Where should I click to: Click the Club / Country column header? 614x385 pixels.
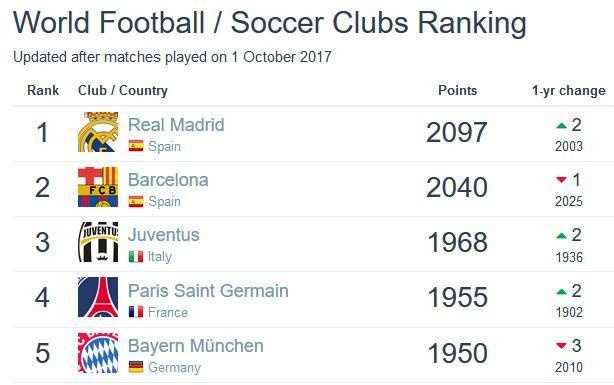(123, 90)
